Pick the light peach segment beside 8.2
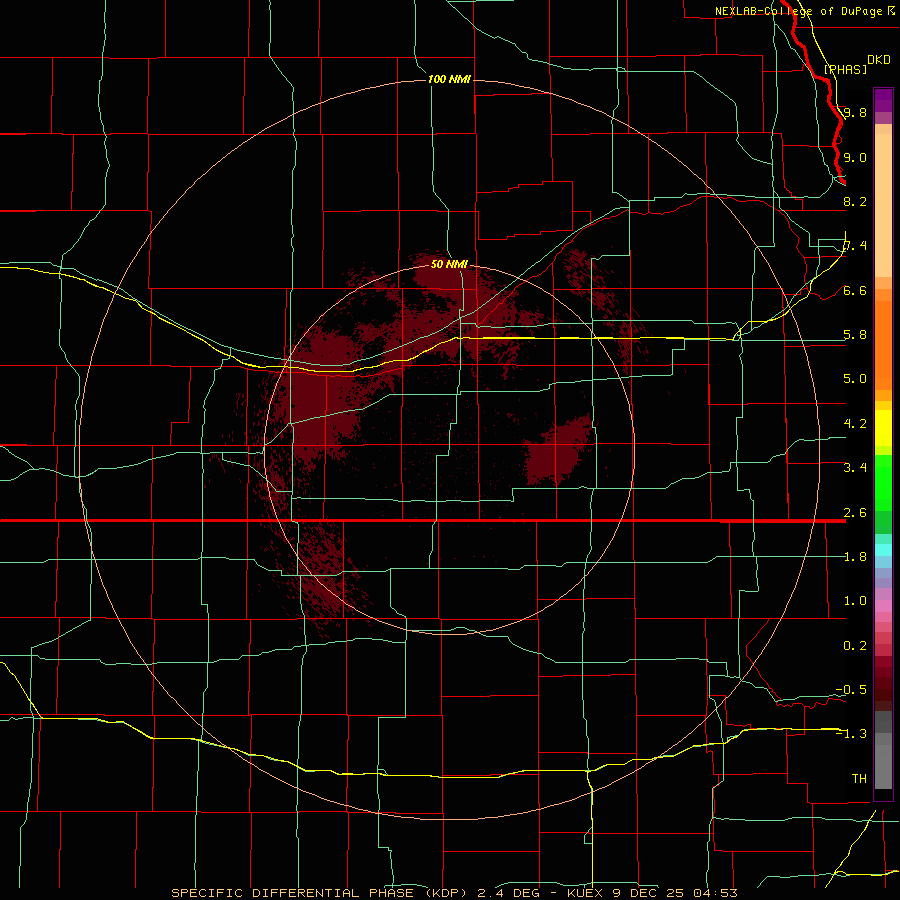The height and width of the screenshot is (900, 900). [x=883, y=205]
